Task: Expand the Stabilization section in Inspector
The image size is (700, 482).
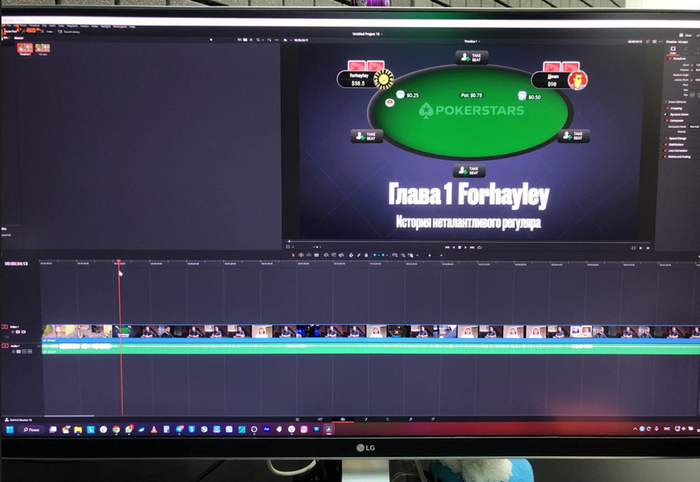Action: (x=676, y=145)
